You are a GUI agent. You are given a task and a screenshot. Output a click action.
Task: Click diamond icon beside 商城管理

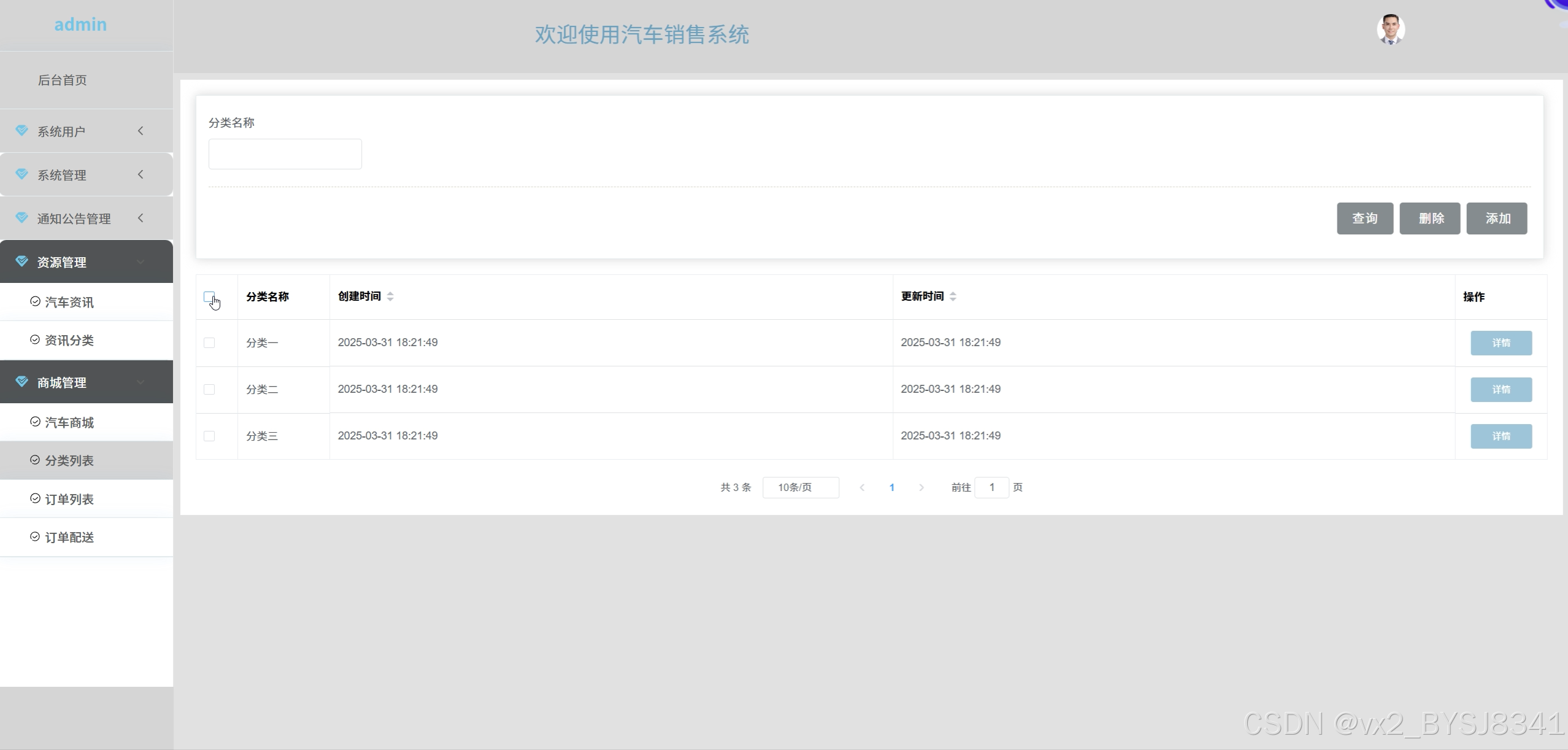coord(22,382)
